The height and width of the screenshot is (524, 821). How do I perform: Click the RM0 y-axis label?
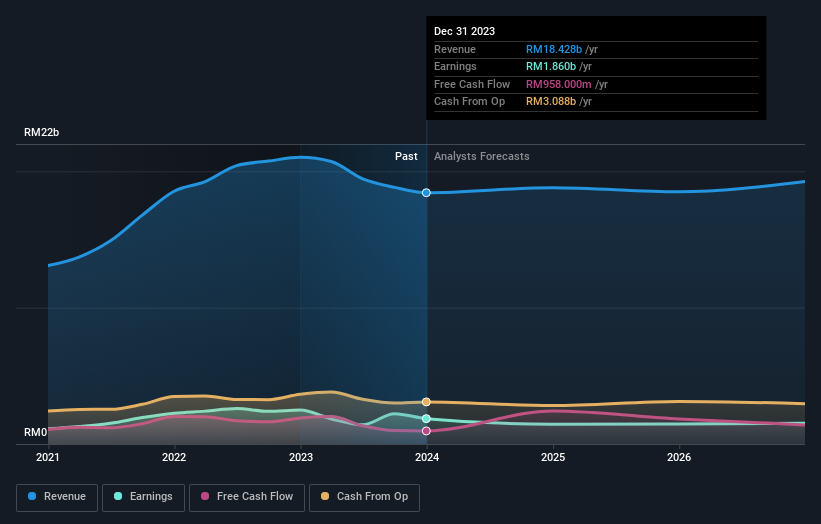click(36, 432)
